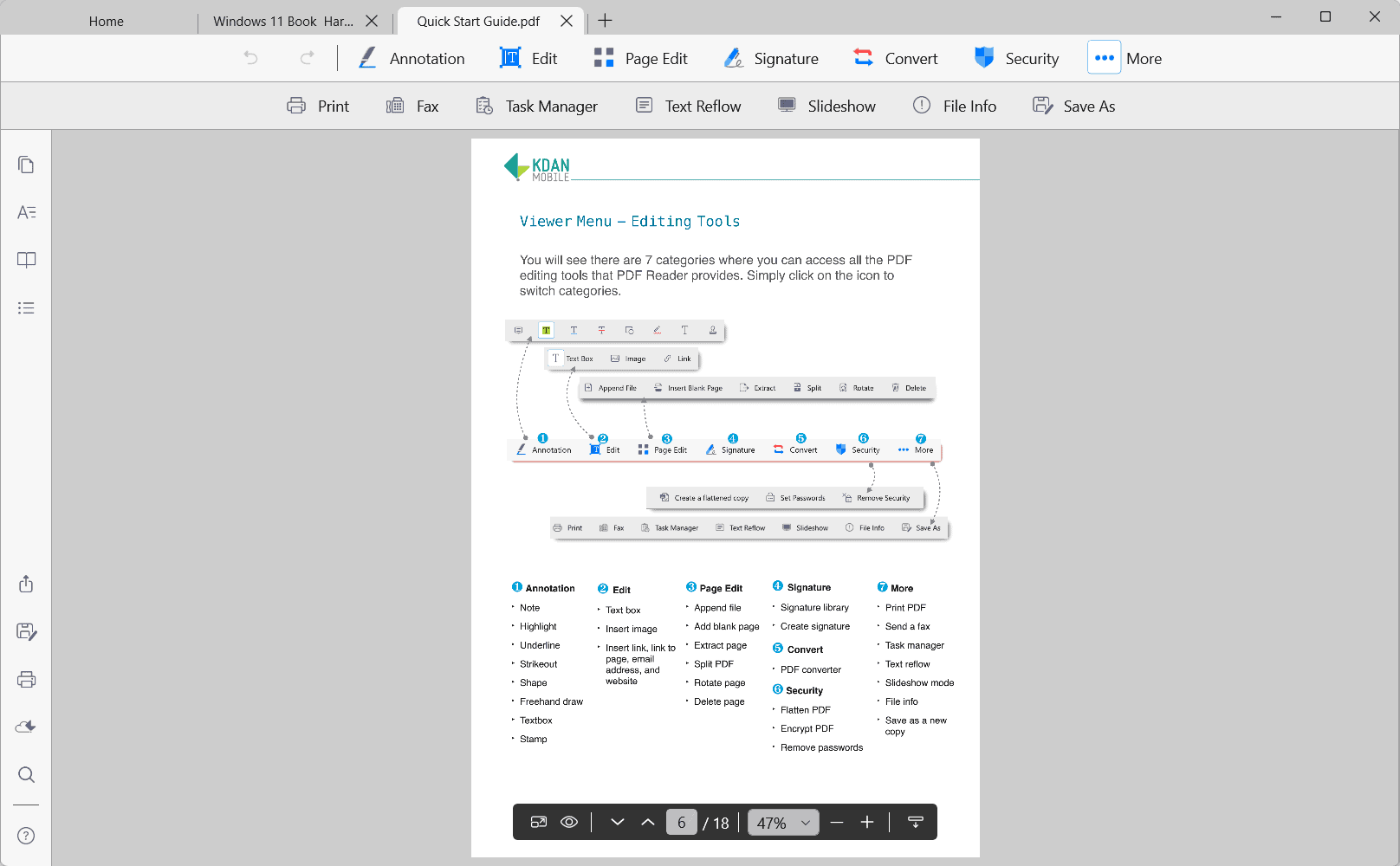Switch to the Home tab
Screen dimensions: 1400x866
106,21
